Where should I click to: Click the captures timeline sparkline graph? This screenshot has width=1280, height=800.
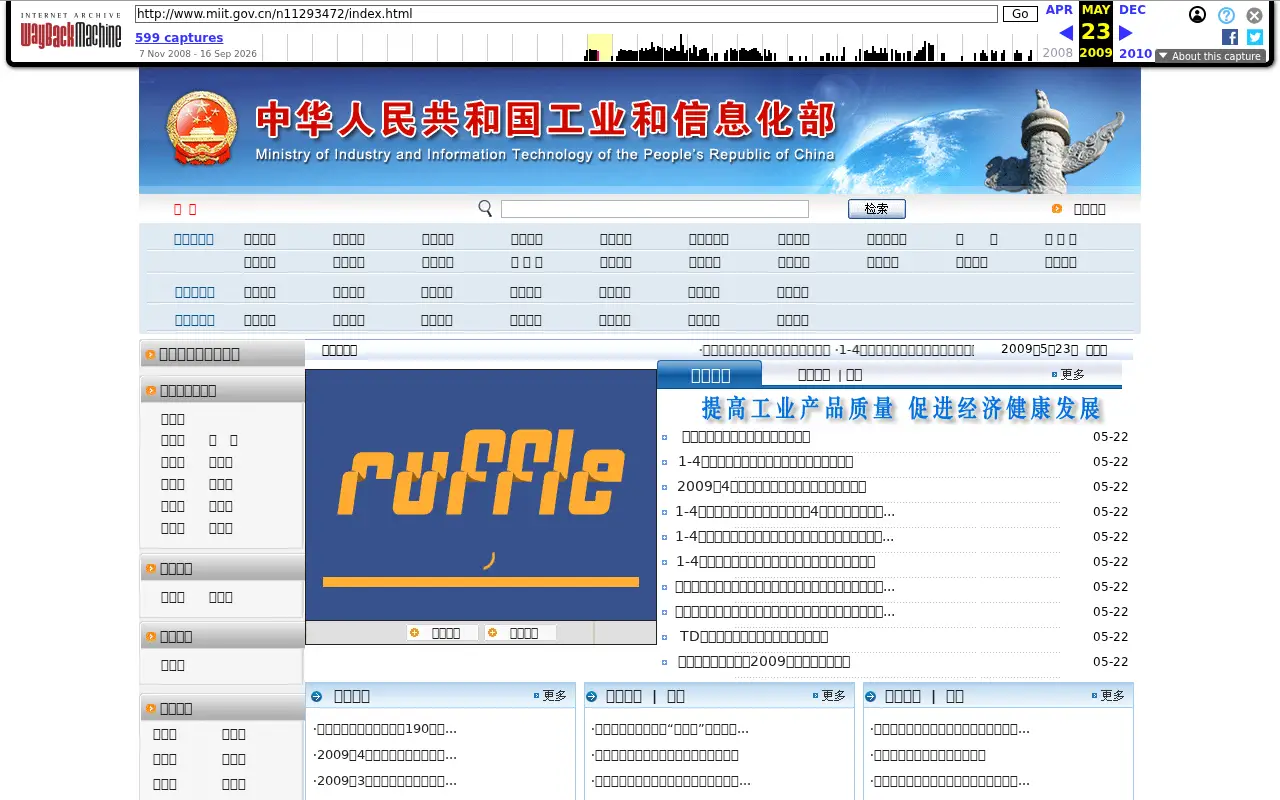650,47
